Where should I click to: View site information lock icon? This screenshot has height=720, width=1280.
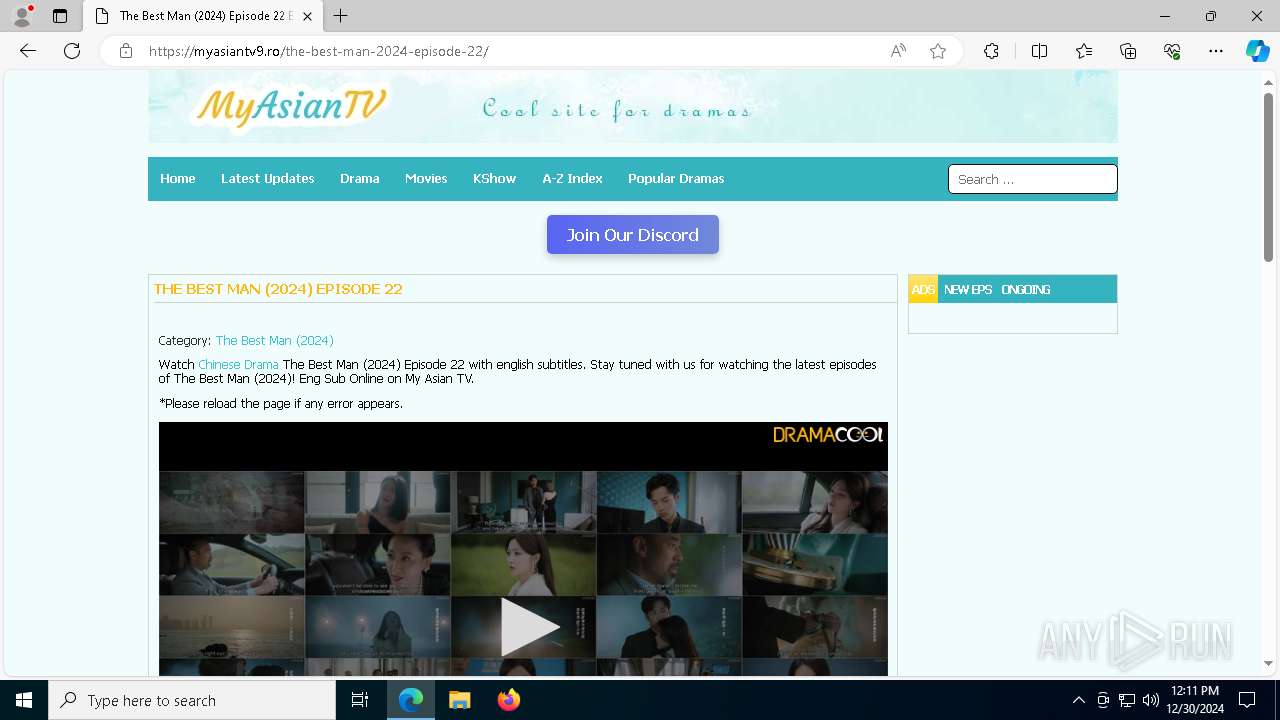tap(126, 51)
